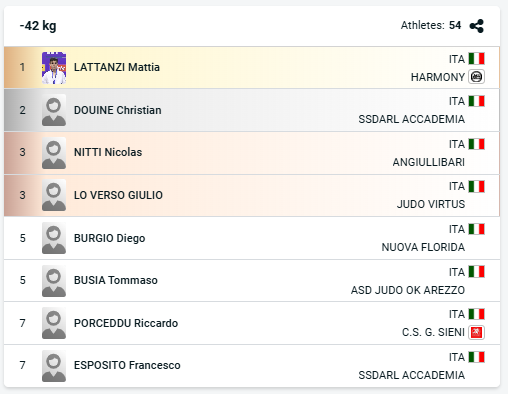This screenshot has height=405, width=514.
Task: Click the NUOVA FLORIDA club label
Action: coord(423,247)
